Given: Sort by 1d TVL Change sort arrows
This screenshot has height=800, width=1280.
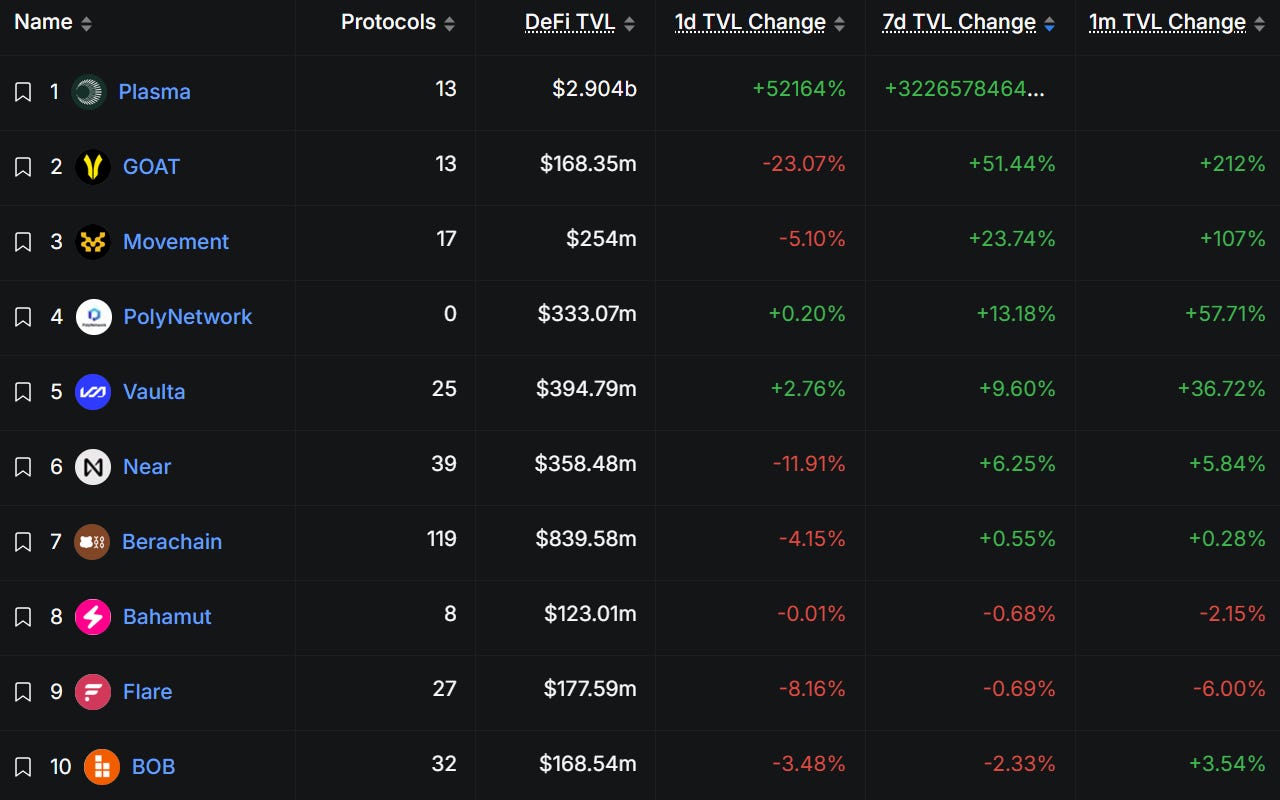Looking at the screenshot, I should pyautogui.click(x=839, y=24).
